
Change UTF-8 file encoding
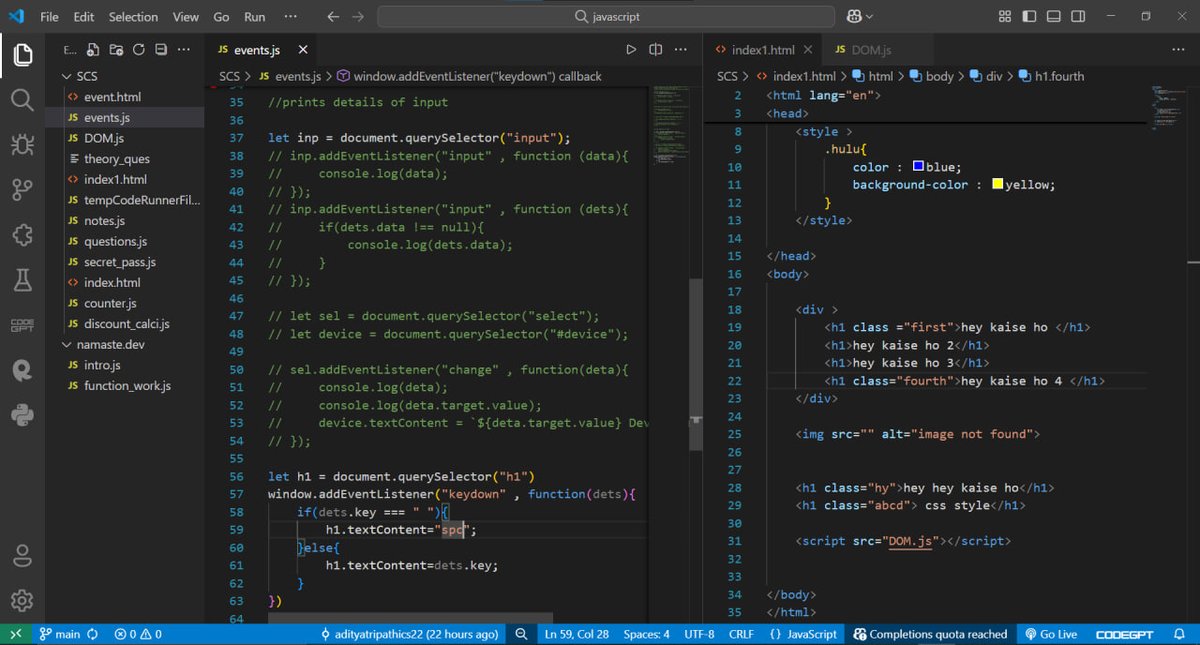(699, 634)
